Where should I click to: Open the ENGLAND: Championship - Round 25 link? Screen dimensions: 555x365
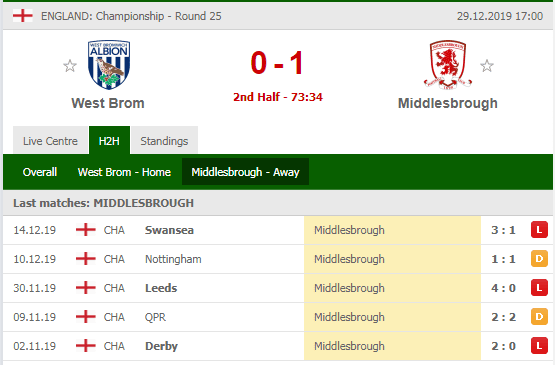[x=131, y=16]
